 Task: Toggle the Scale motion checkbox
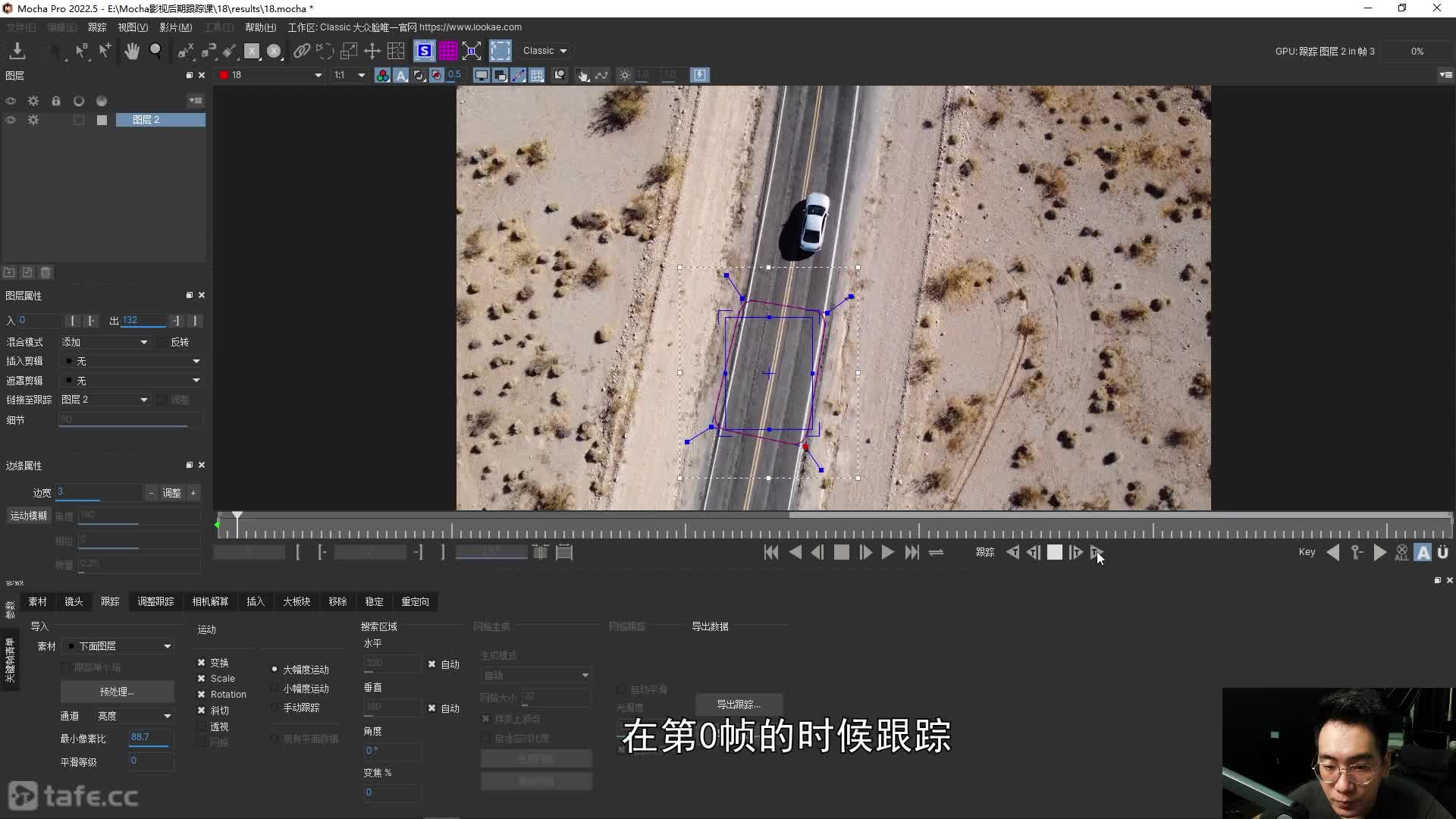(x=202, y=679)
